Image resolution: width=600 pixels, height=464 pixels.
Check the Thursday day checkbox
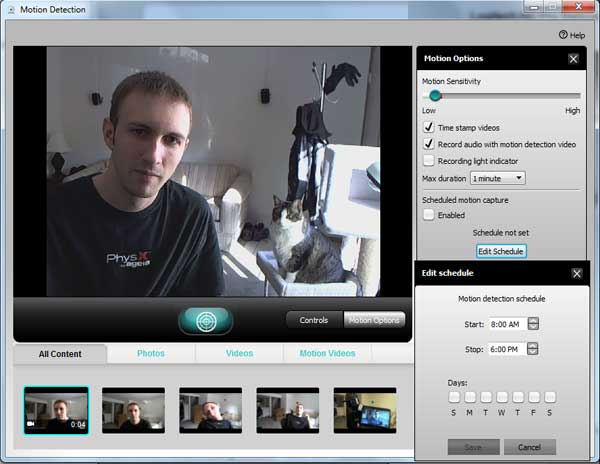click(x=518, y=397)
